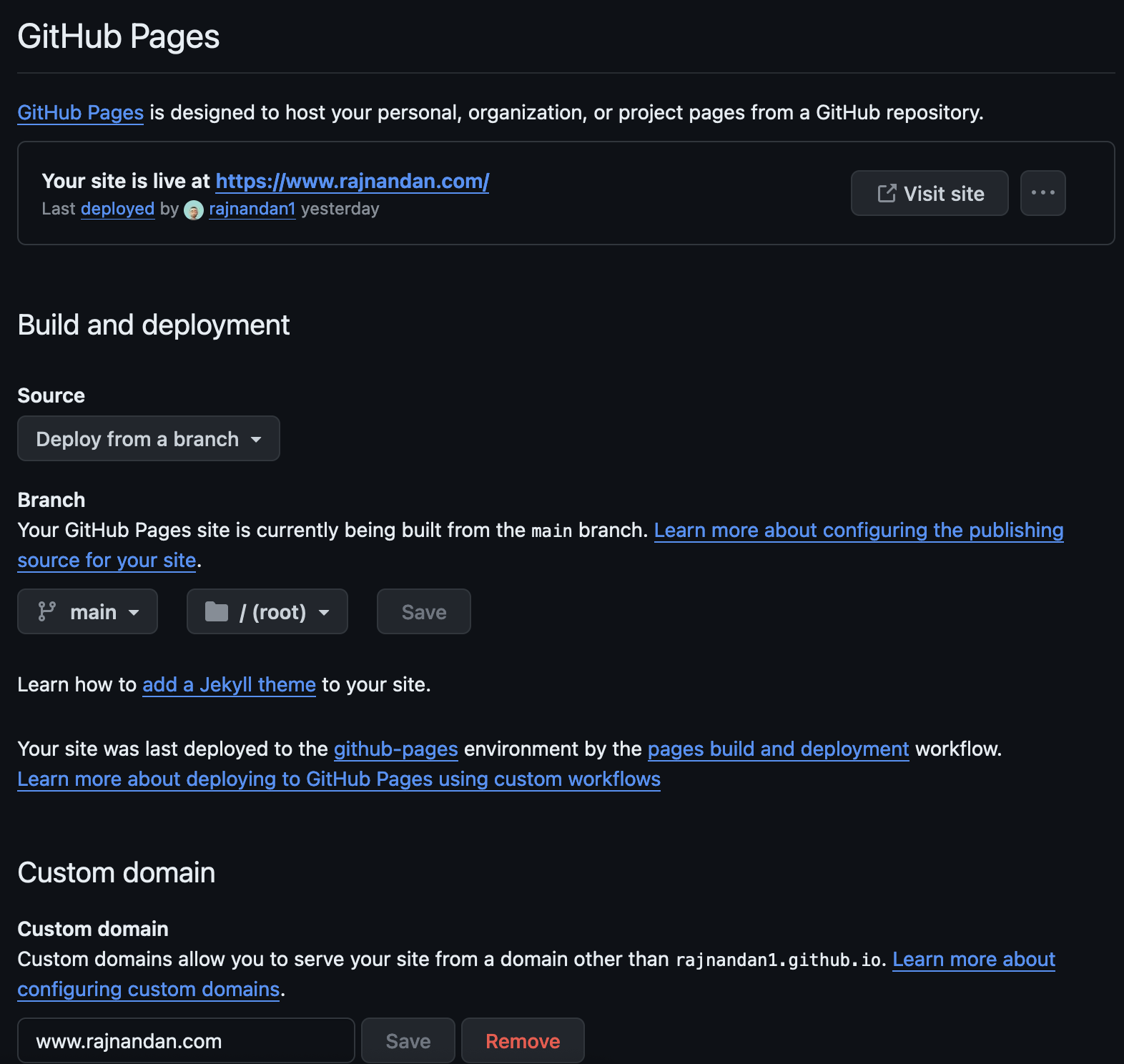Click the rajnandan1 user avatar
Viewport: 1124px width, 1064px height.
(x=194, y=210)
